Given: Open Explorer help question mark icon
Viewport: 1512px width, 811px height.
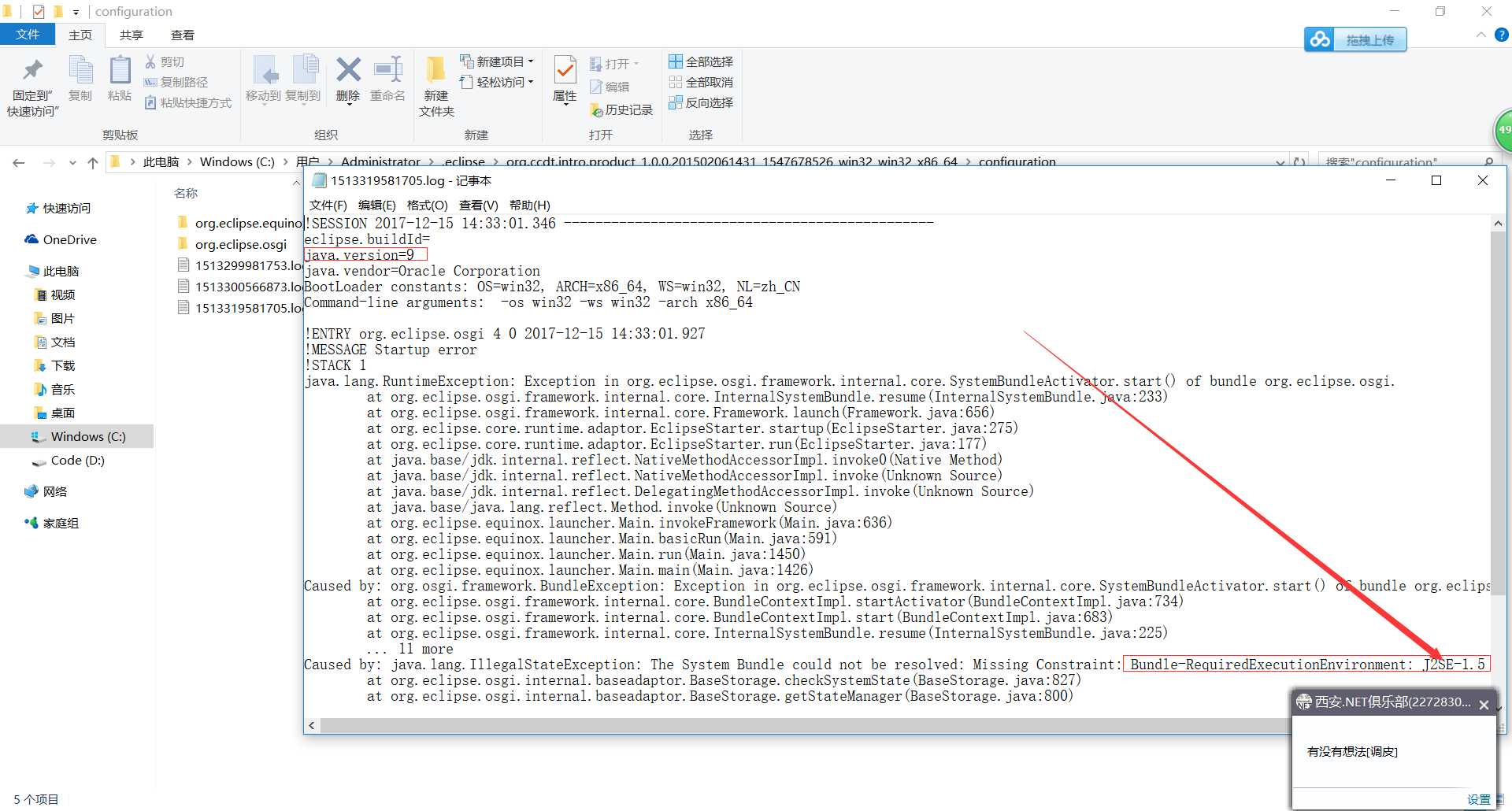Looking at the screenshot, I should click(x=1502, y=35).
